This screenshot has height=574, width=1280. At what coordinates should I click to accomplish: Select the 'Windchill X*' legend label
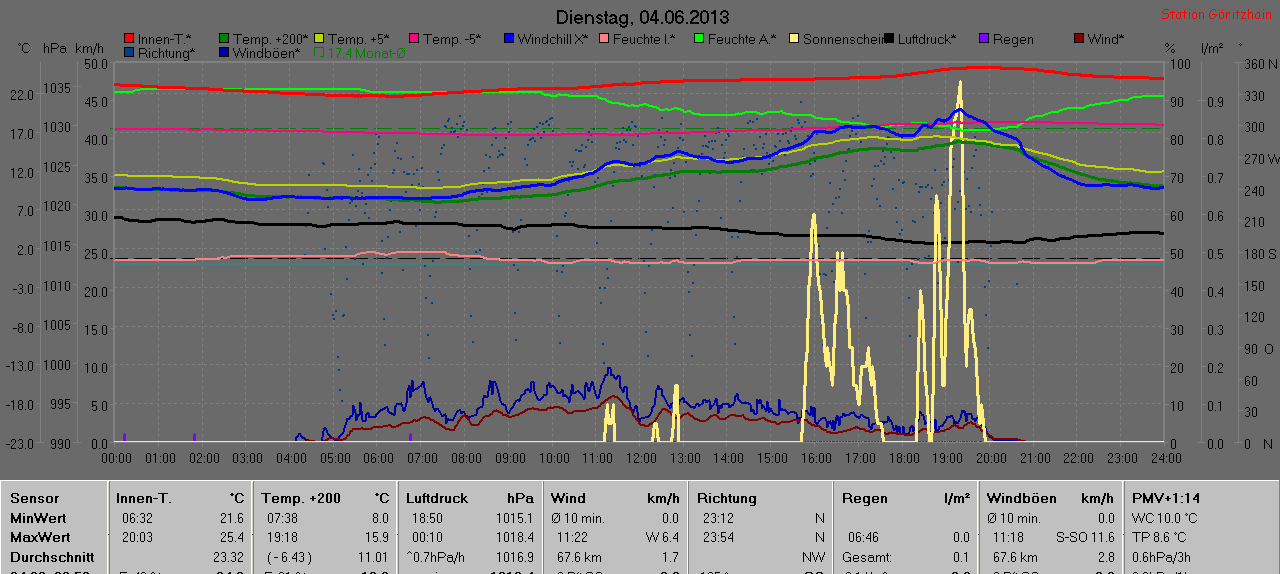click(x=553, y=39)
